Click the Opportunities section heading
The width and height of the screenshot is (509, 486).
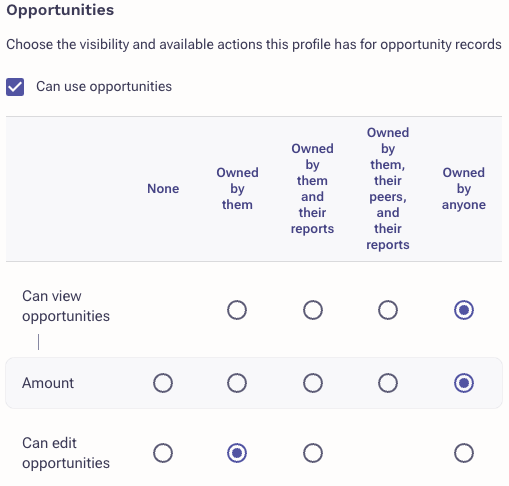click(x=60, y=10)
